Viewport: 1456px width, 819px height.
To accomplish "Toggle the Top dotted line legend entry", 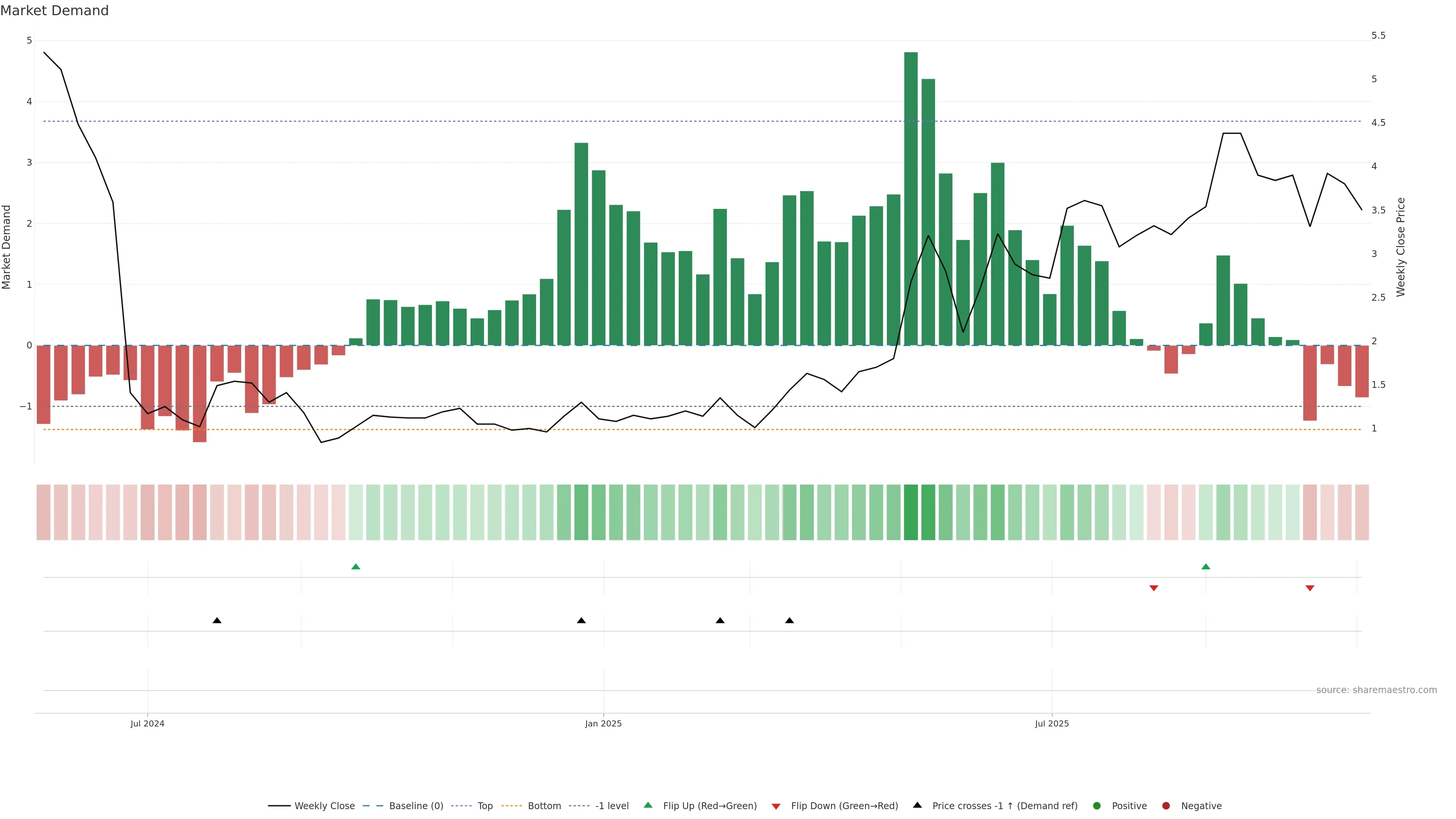I will pos(485,806).
